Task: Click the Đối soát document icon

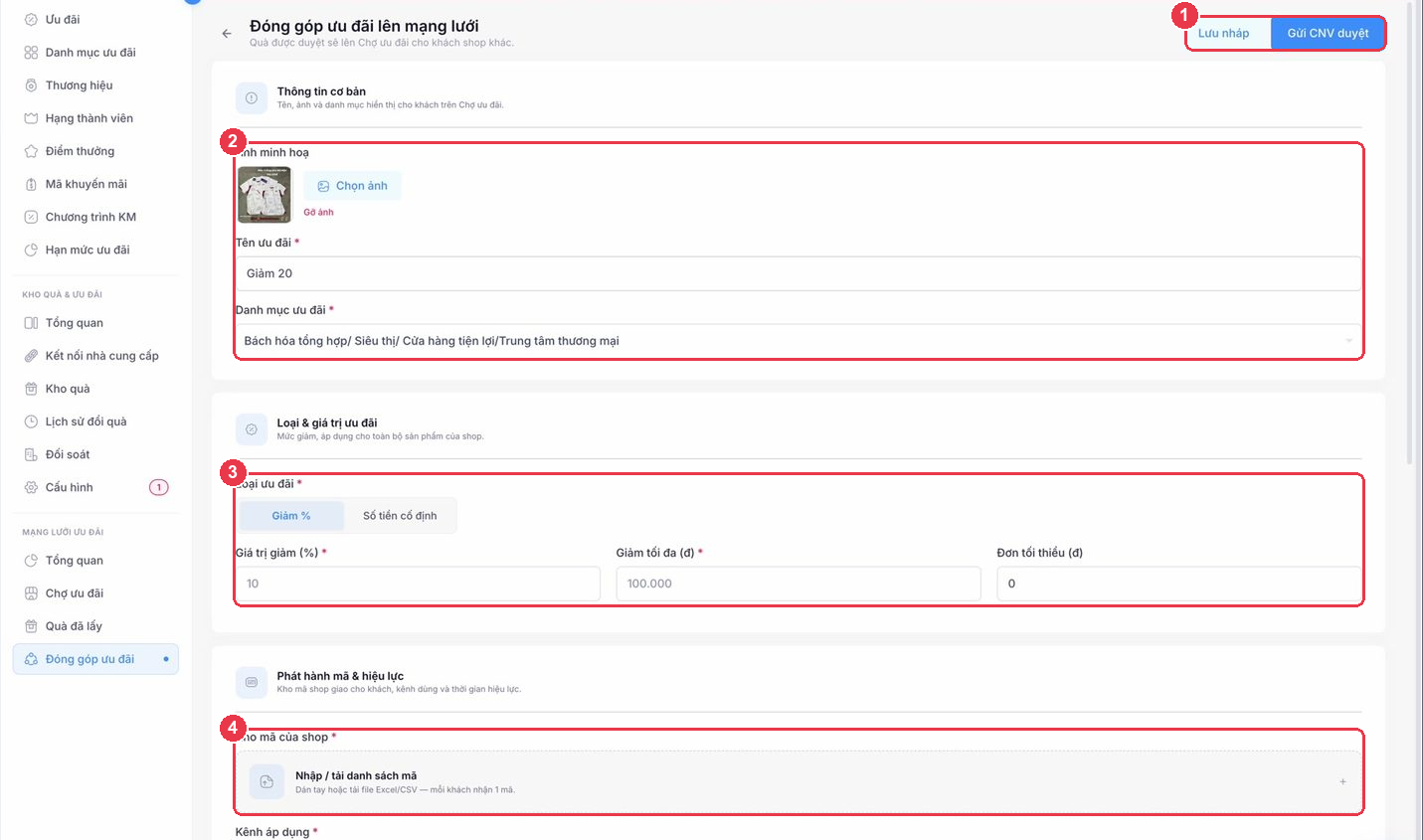Action: click(x=31, y=454)
